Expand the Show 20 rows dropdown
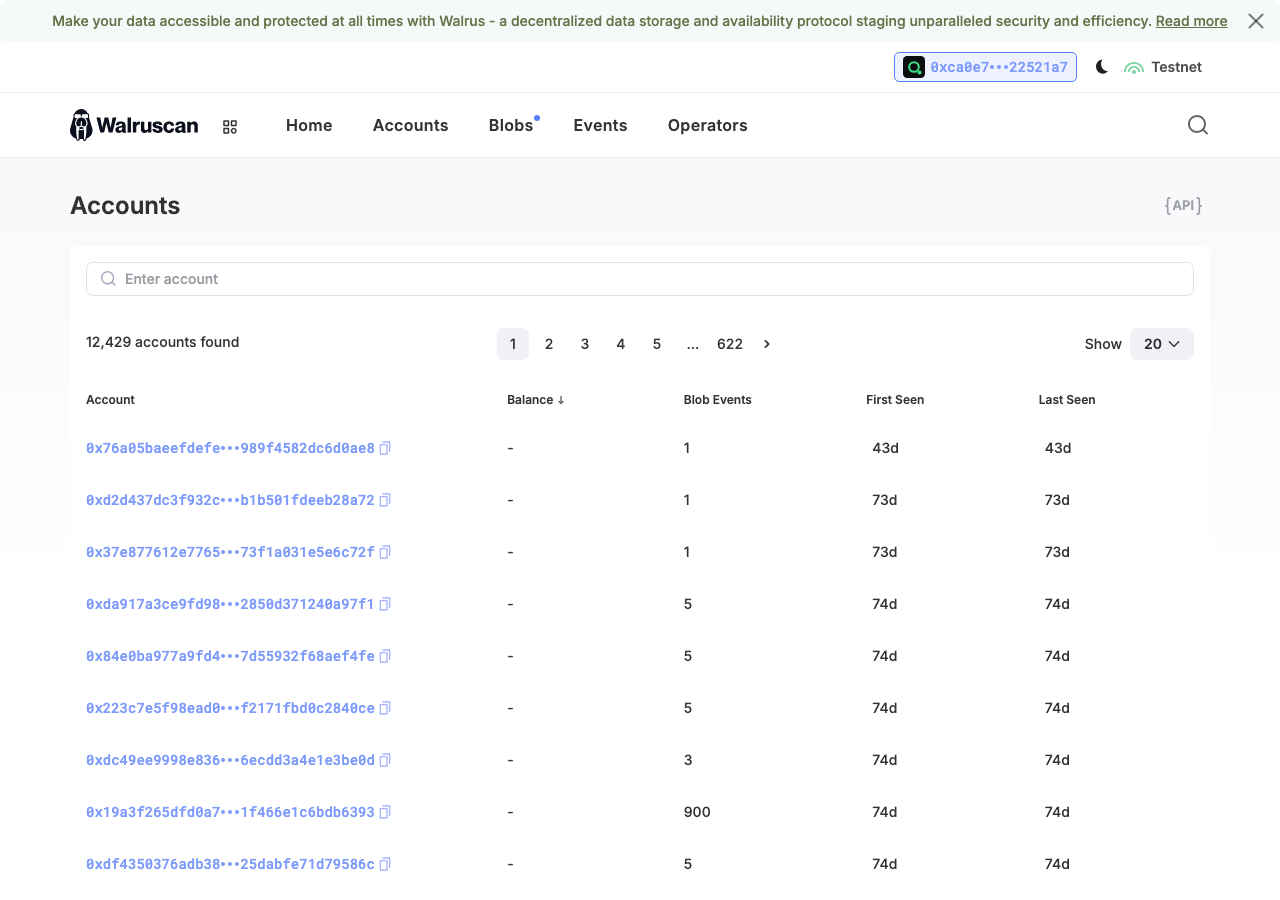The width and height of the screenshot is (1280, 900). click(1162, 344)
